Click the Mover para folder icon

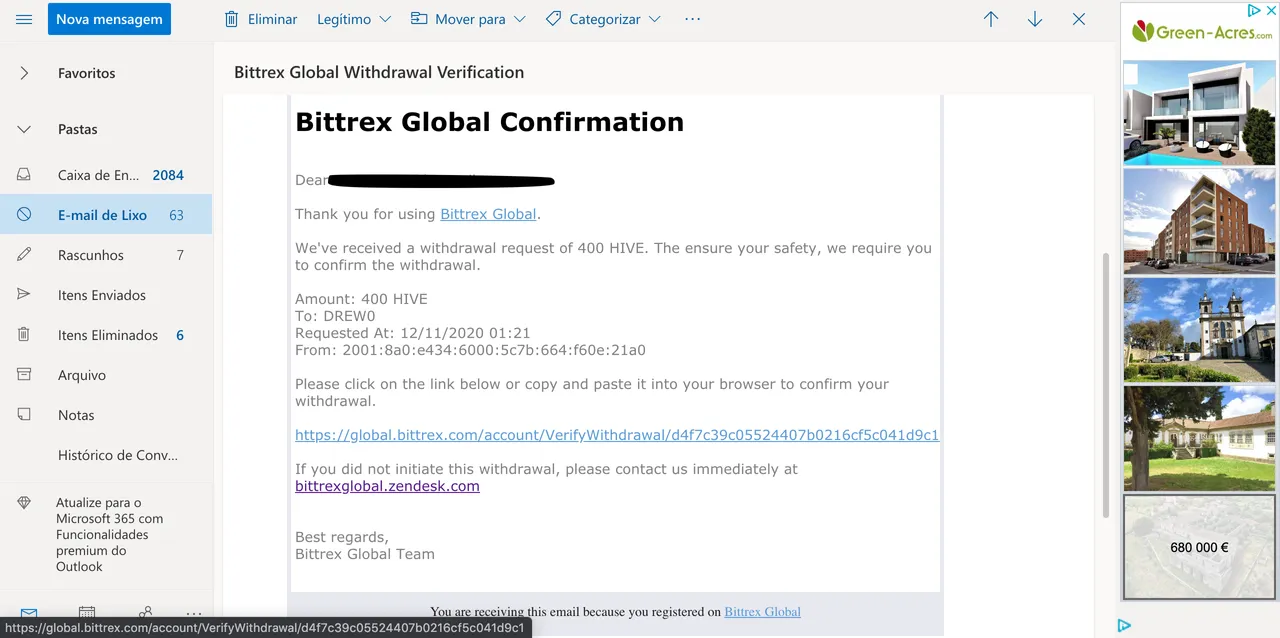pyautogui.click(x=419, y=19)
